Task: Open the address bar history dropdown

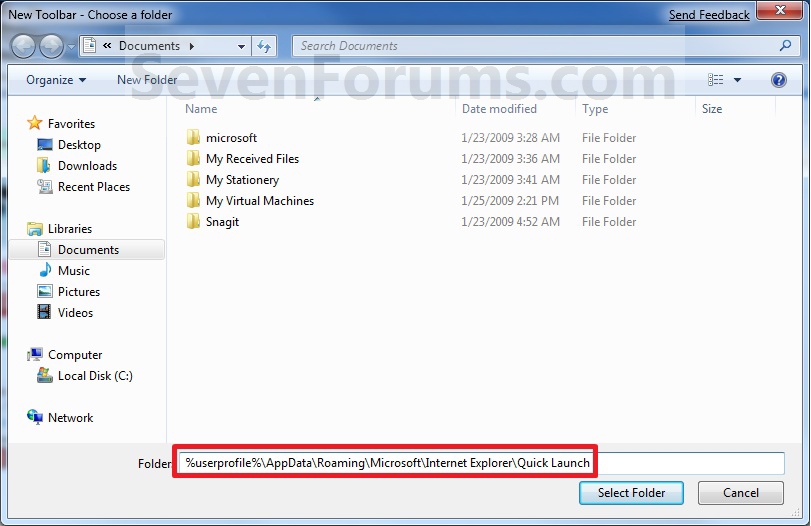Action: (x=241, y=47)
